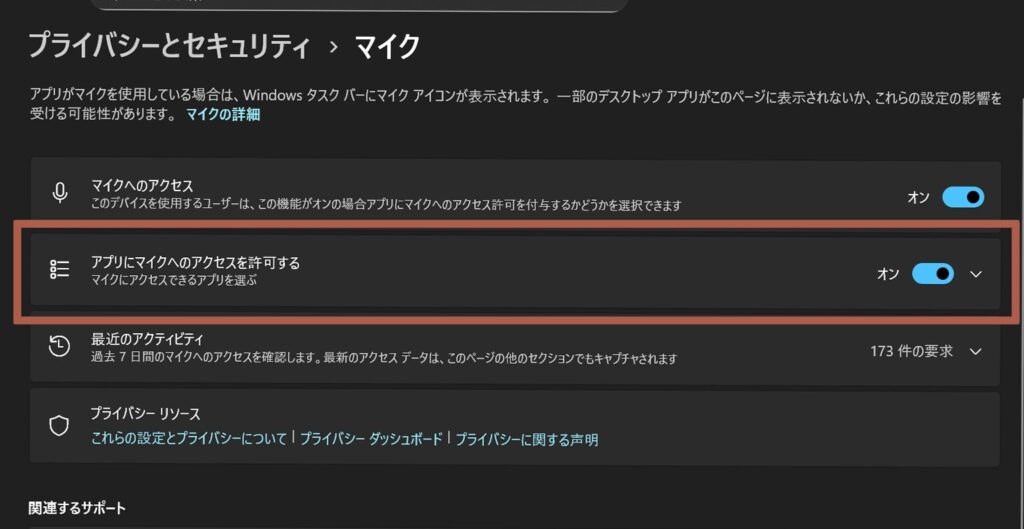
Task: Click the microphone icon beside マイクへのアクセス
Action: [60, 193]
